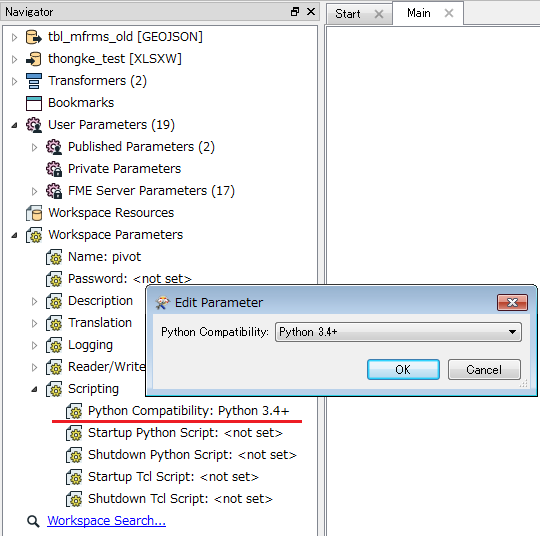Click the tbl_mfrms_old GEOJSON reader icon
This screenshot has width=540, height=536.
tap(34, 37)
